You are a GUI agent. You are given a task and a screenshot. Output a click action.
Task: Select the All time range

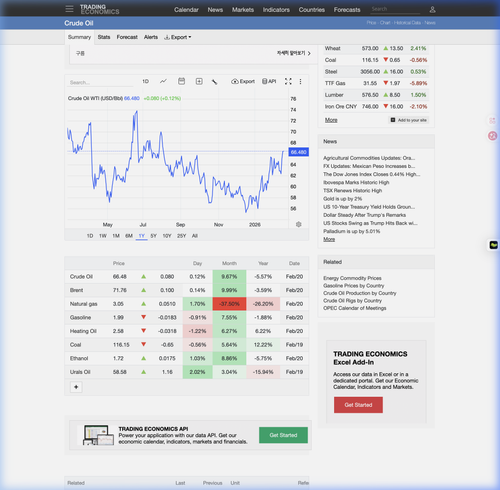pos(195,236)
